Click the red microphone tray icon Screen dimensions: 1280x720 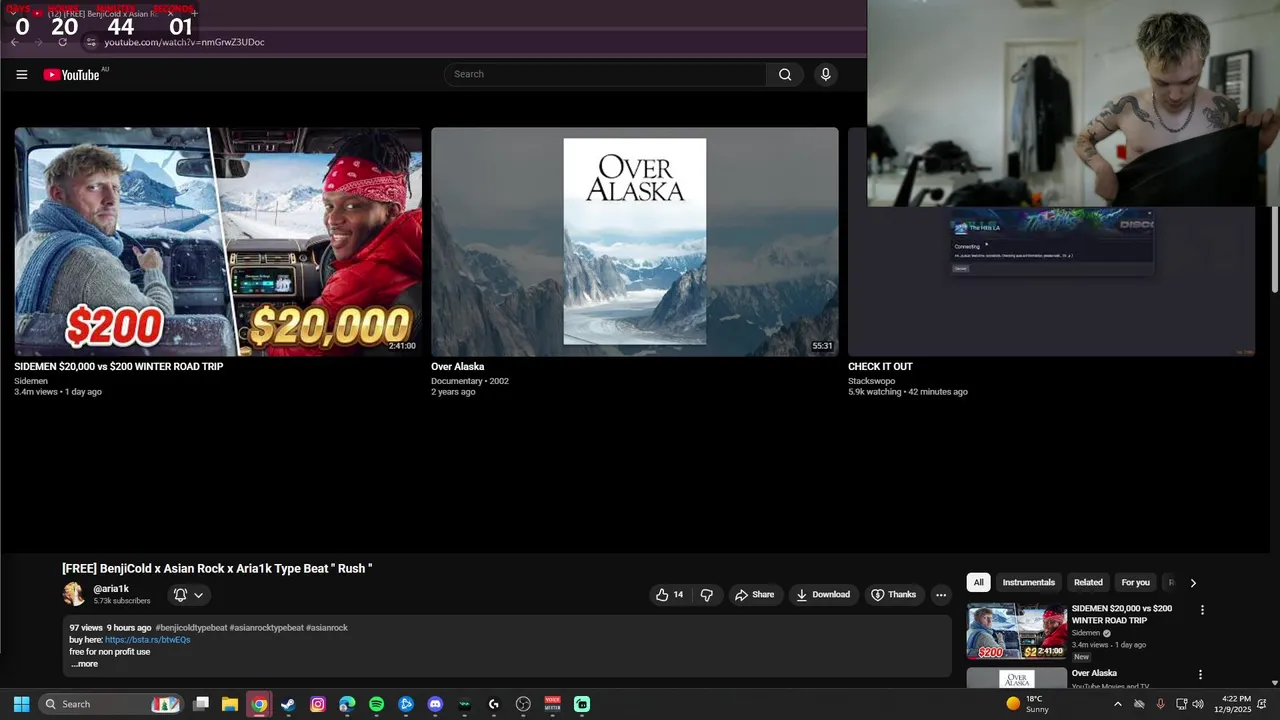click(1160, 704)
